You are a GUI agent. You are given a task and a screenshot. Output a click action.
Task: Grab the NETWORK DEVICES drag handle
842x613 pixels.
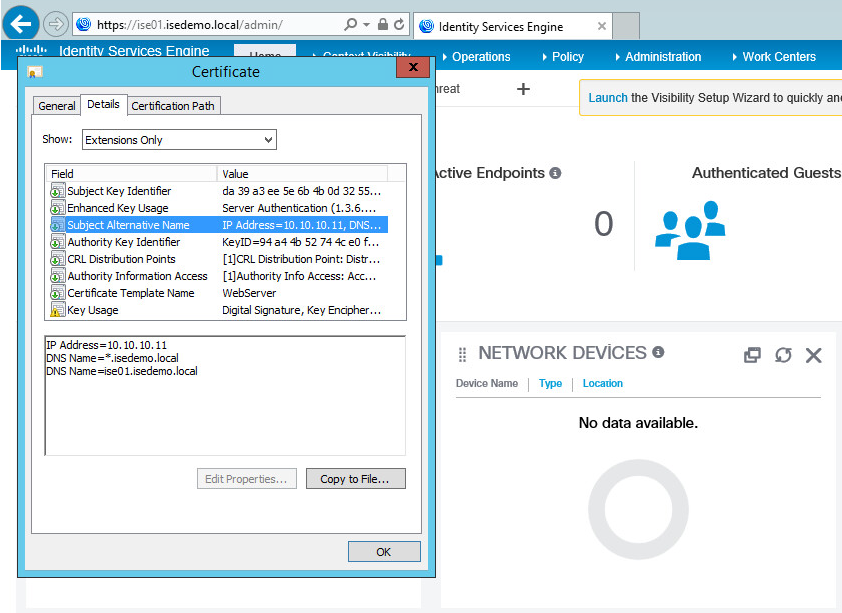(x=462, y=354)
